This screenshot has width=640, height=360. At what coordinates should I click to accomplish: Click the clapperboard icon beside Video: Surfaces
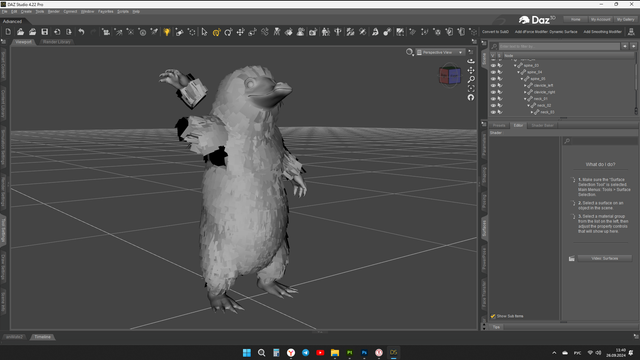[x=571, y=258]
